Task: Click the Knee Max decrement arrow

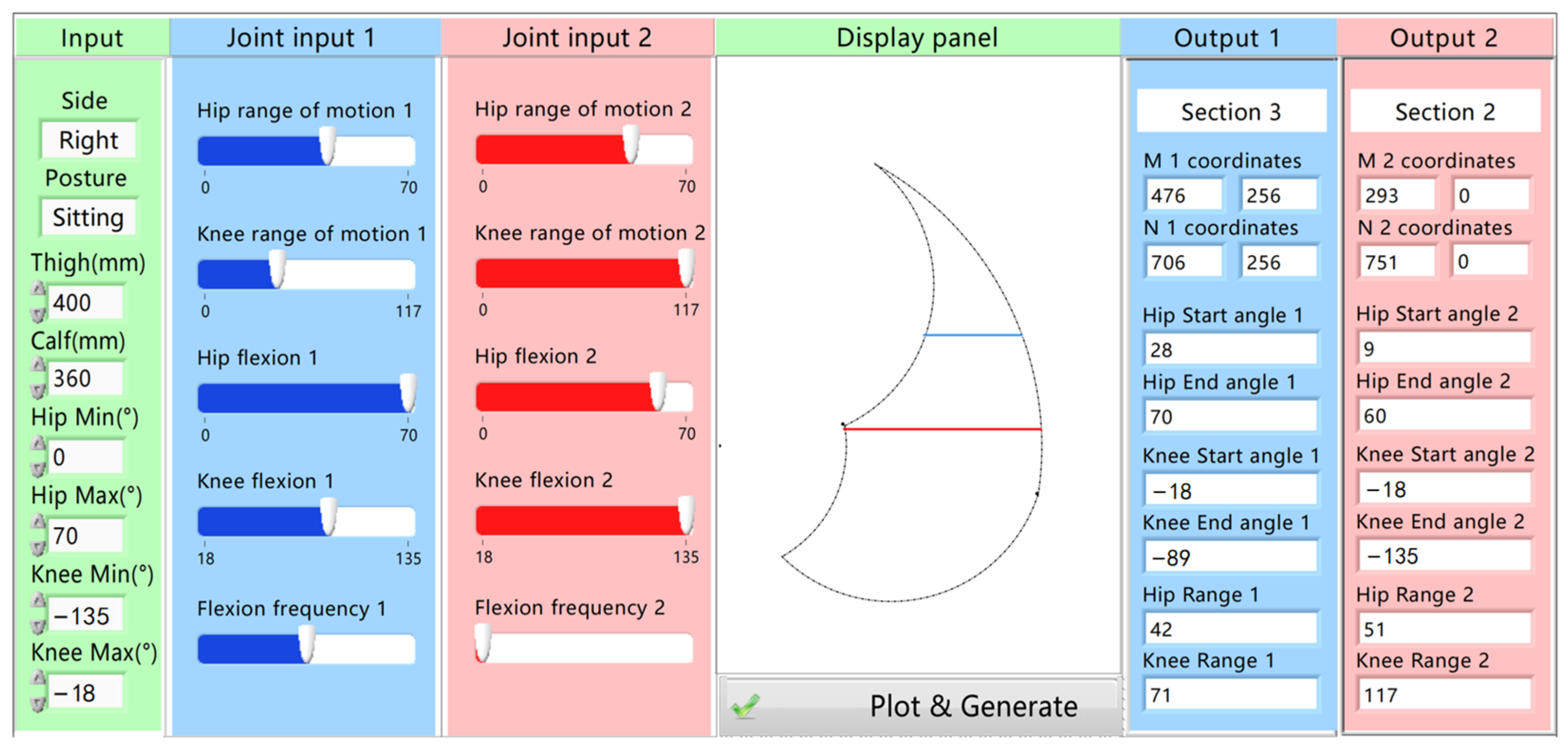Action: 38,704
